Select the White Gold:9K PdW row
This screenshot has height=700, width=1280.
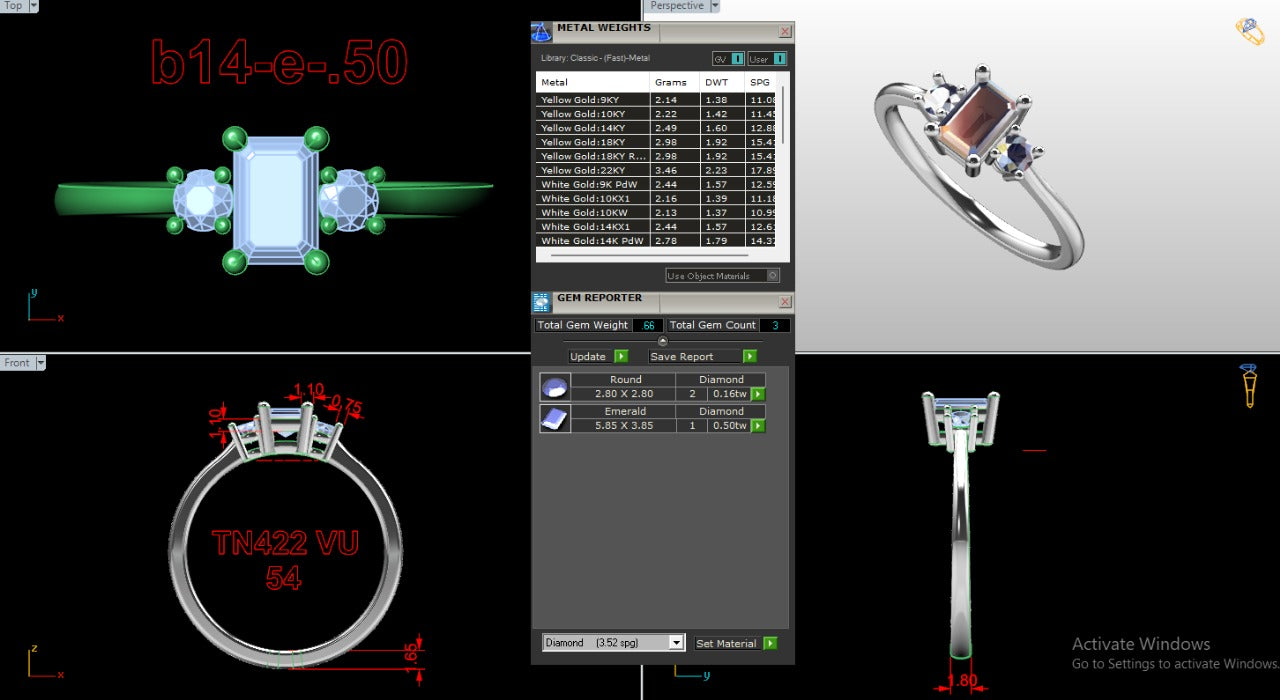[657, 184]
